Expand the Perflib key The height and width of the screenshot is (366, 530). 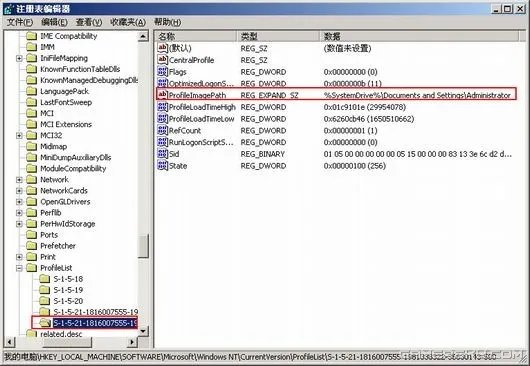(x=19, y=213)
